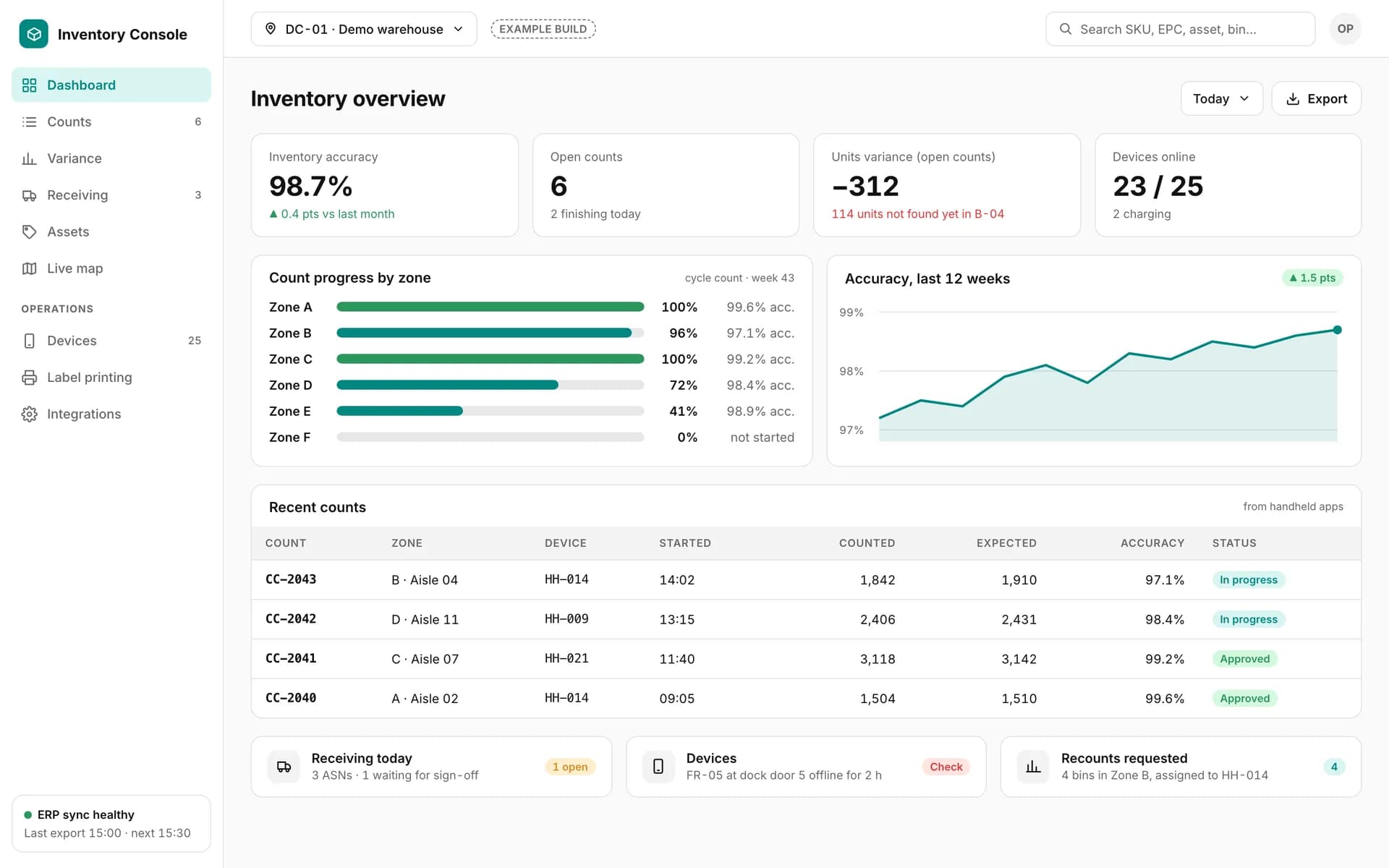Viewport: 1389px width, 868px height.
Task: Open Integrations from Operations section
Action: [x=111, y=414]
